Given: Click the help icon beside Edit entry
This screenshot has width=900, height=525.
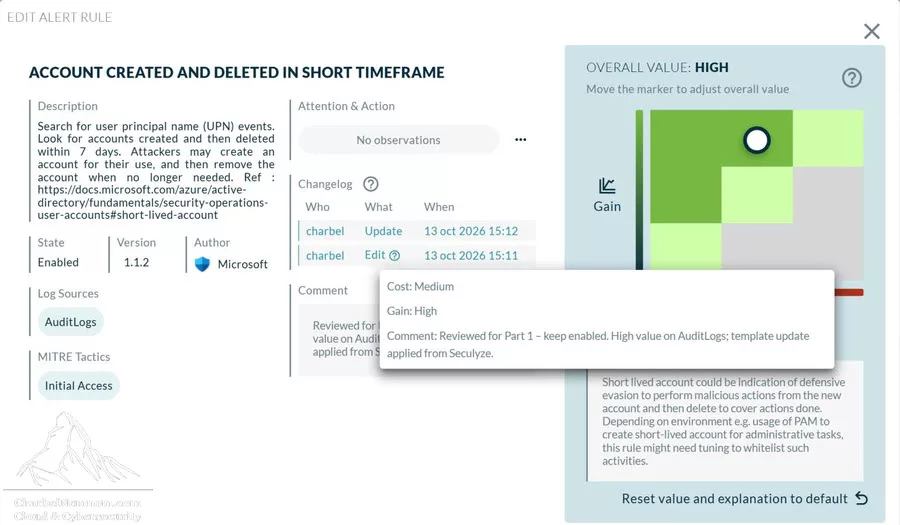Looking at the screenshot, I should (x=394, y=256).
